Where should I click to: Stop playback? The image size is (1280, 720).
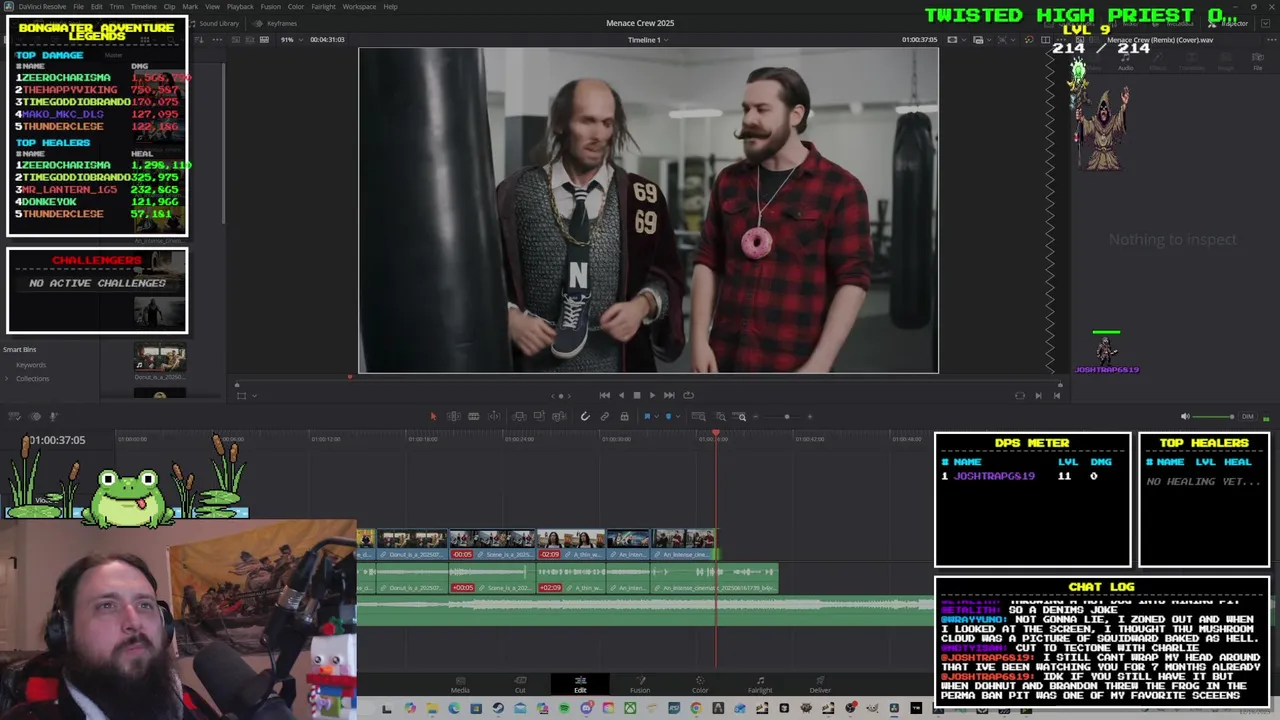tap(637, 395)
